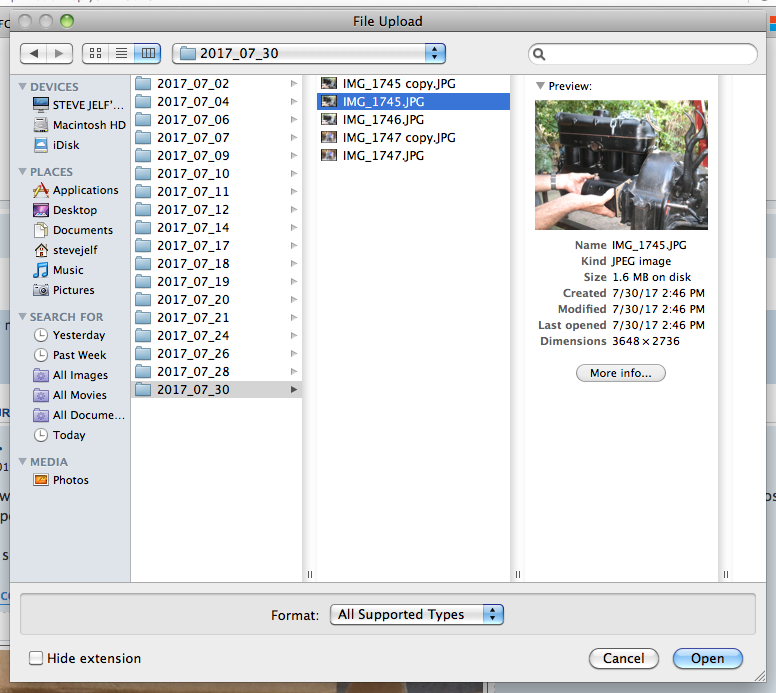776x693 pixels.
Task: Switch to icon view mode
Action: coord(96,53)
